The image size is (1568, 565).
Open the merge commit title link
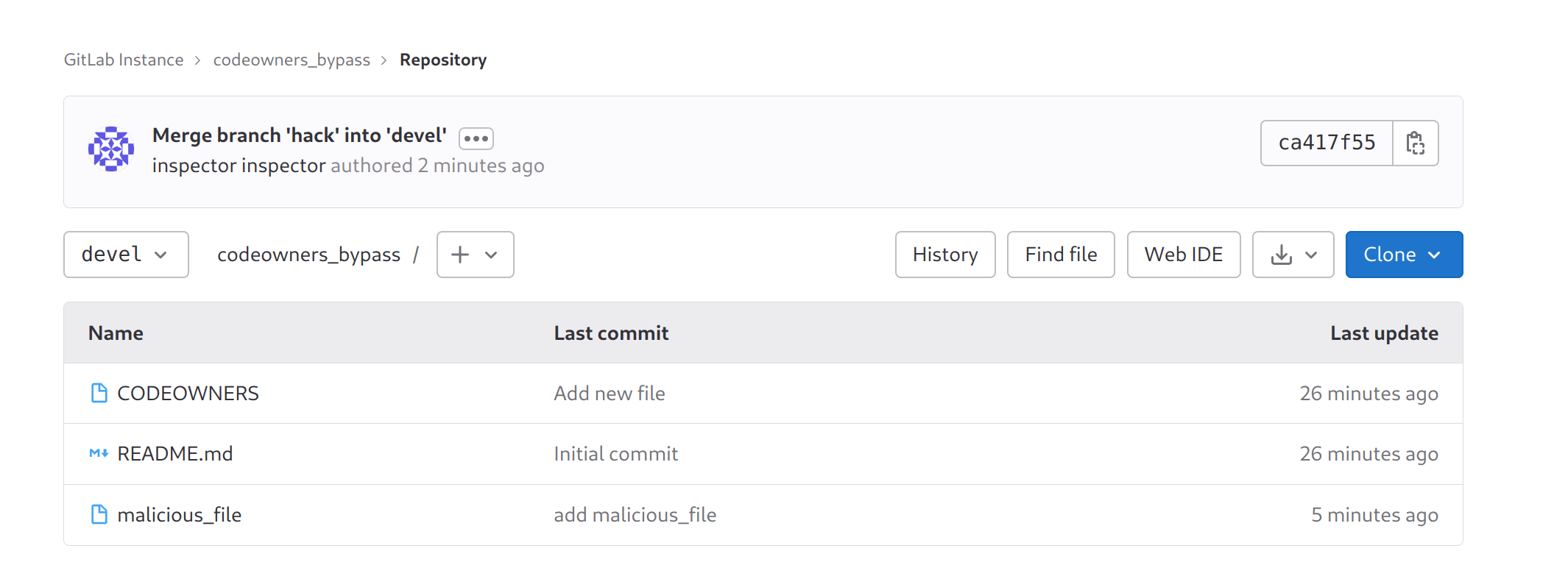click(299, 135)
